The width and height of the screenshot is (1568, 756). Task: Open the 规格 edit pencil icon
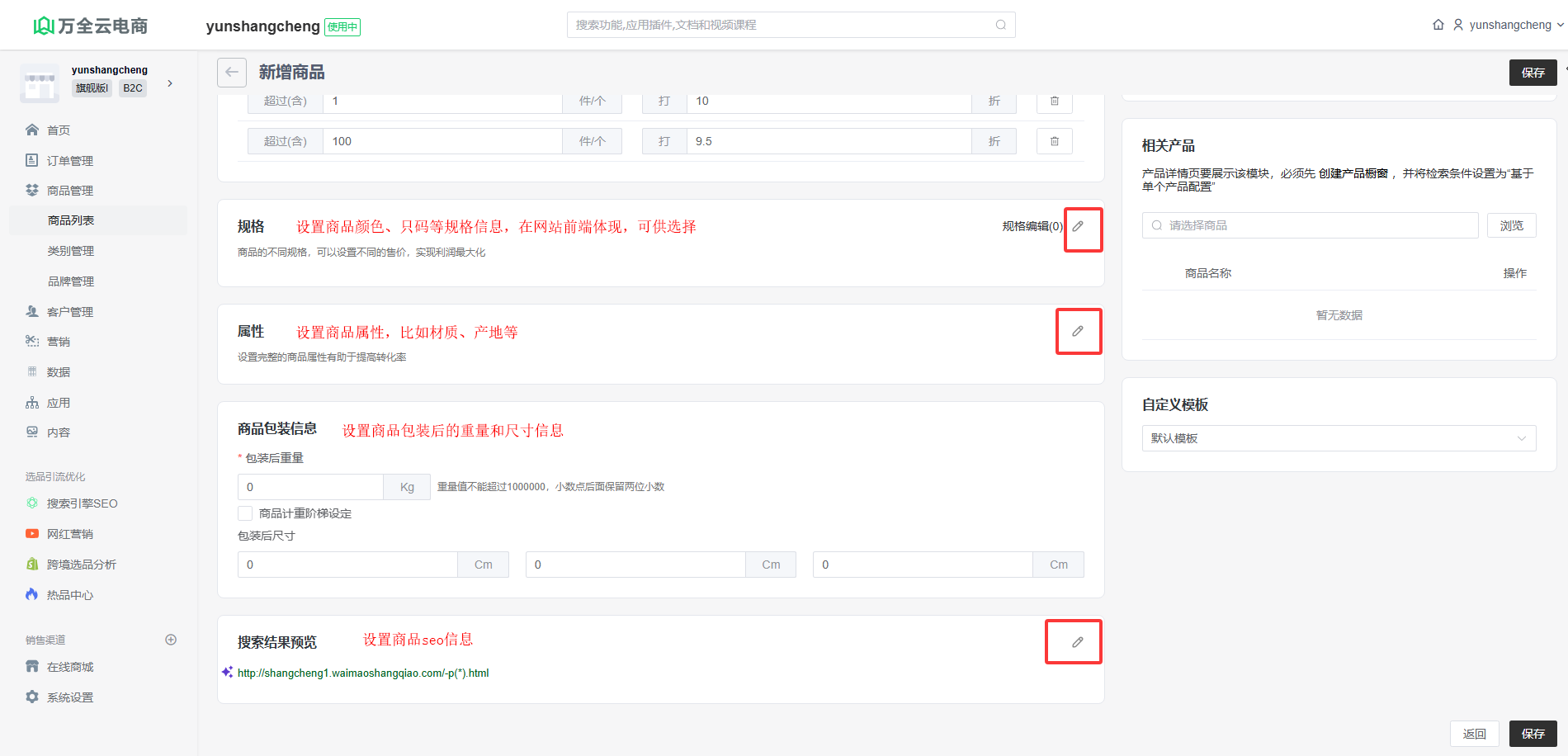click(1078, 226)
